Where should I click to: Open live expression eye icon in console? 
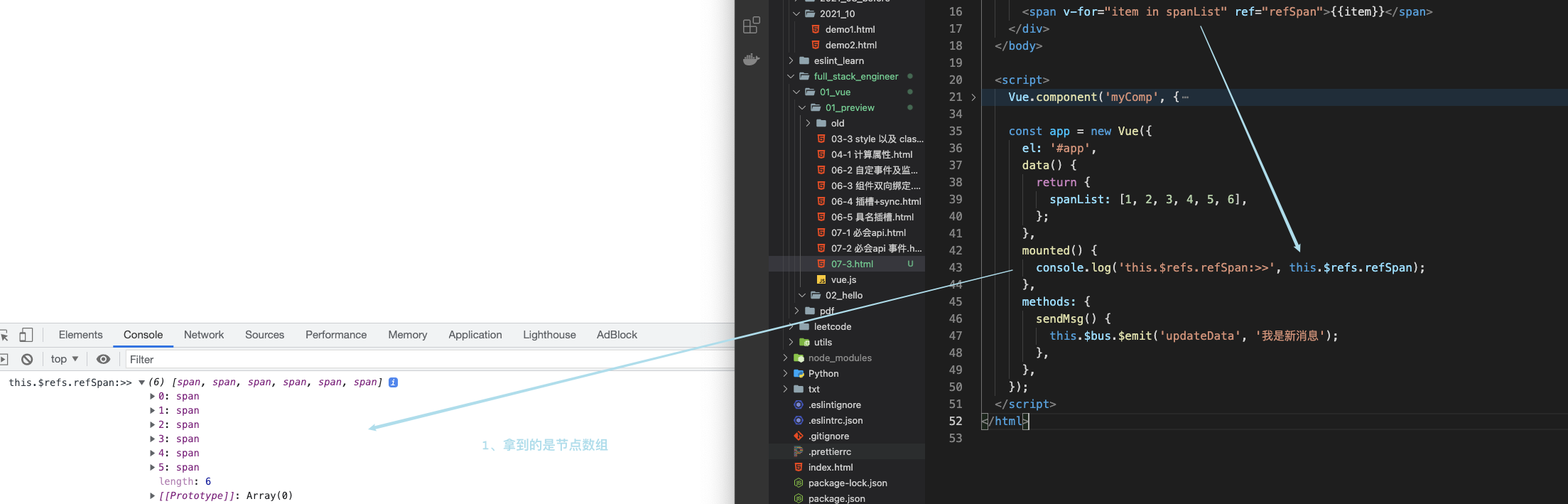(103, 359)
